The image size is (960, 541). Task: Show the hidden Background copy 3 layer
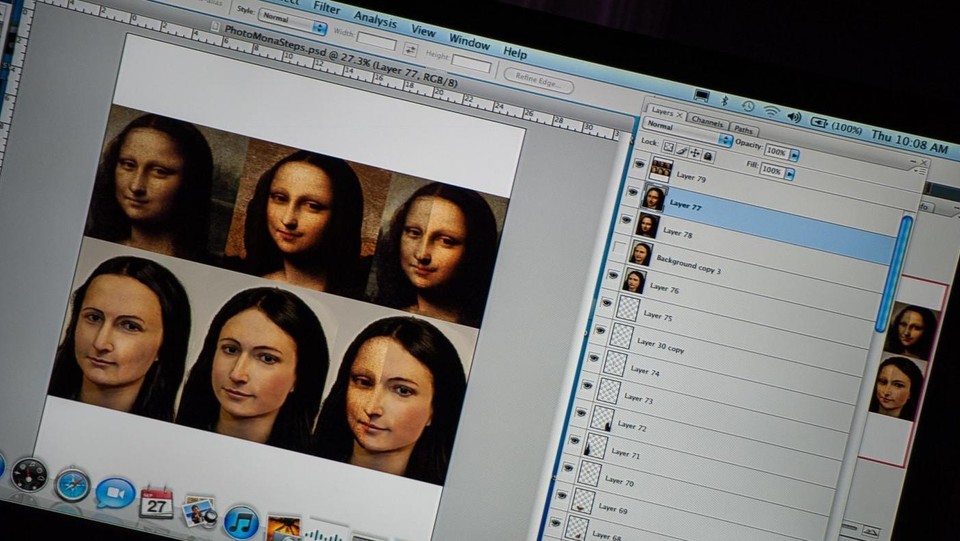tap(620, 247)
